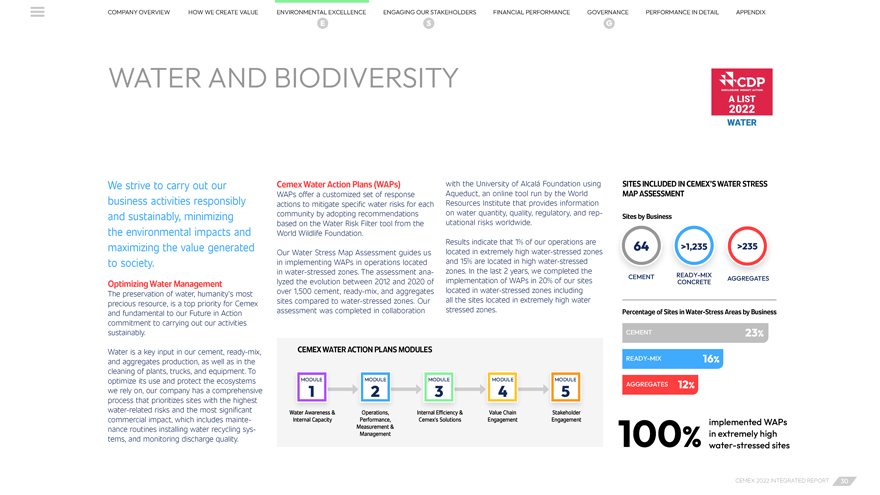Click 'Sites by Business' subheading
The image size is (880, 495).
[x=647, y=217]
